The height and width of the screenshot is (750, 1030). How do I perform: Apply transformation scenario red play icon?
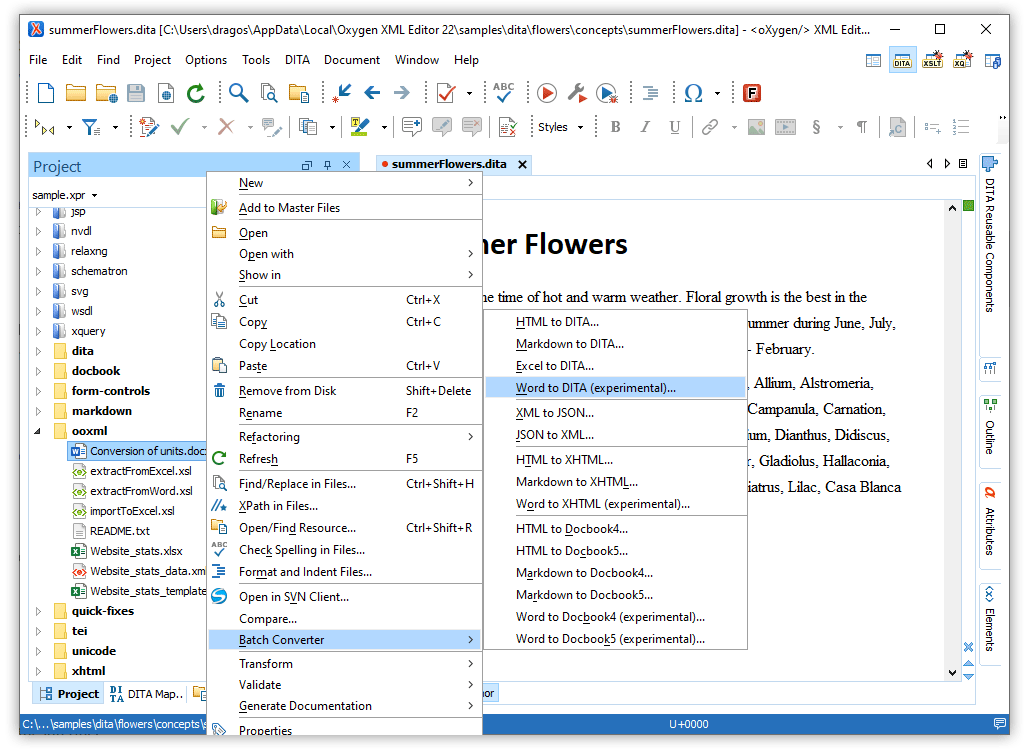point(547,93)
